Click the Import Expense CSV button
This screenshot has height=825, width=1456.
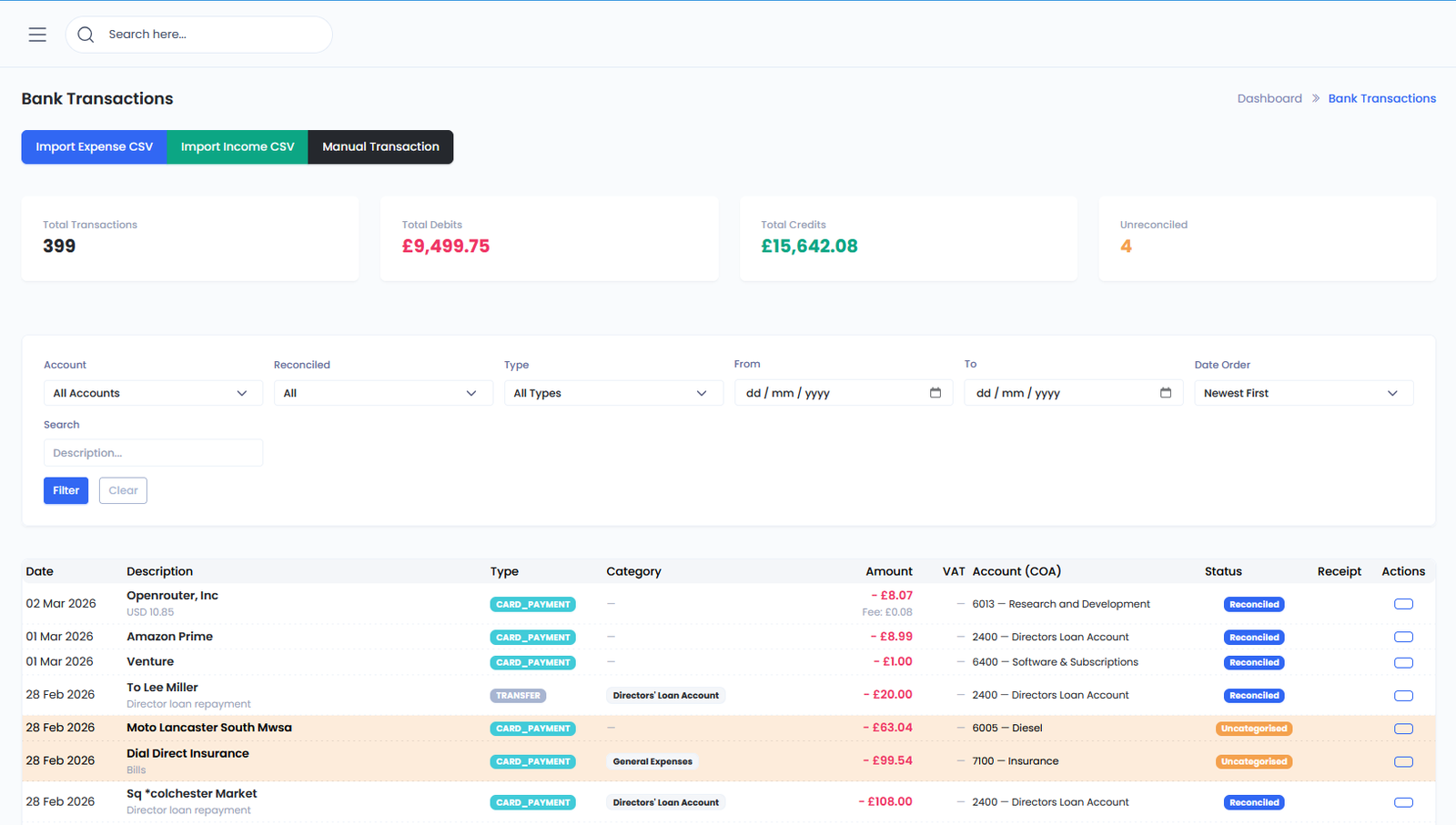click(x=94, y=146)
